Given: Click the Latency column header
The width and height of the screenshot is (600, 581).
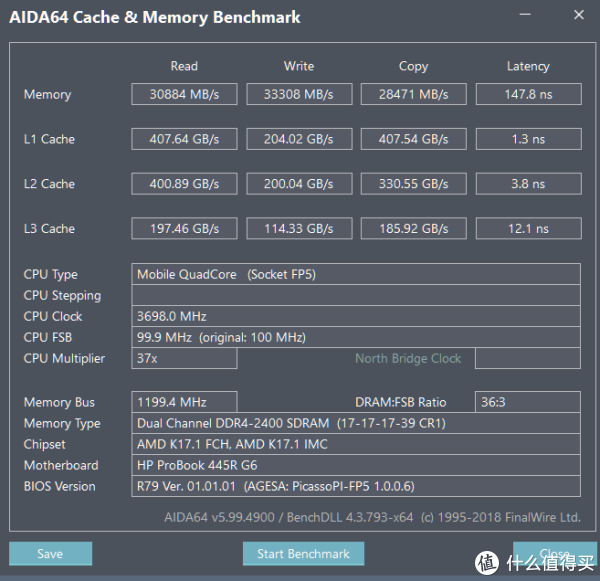Looking at the screenshot, I should point(528,67).
